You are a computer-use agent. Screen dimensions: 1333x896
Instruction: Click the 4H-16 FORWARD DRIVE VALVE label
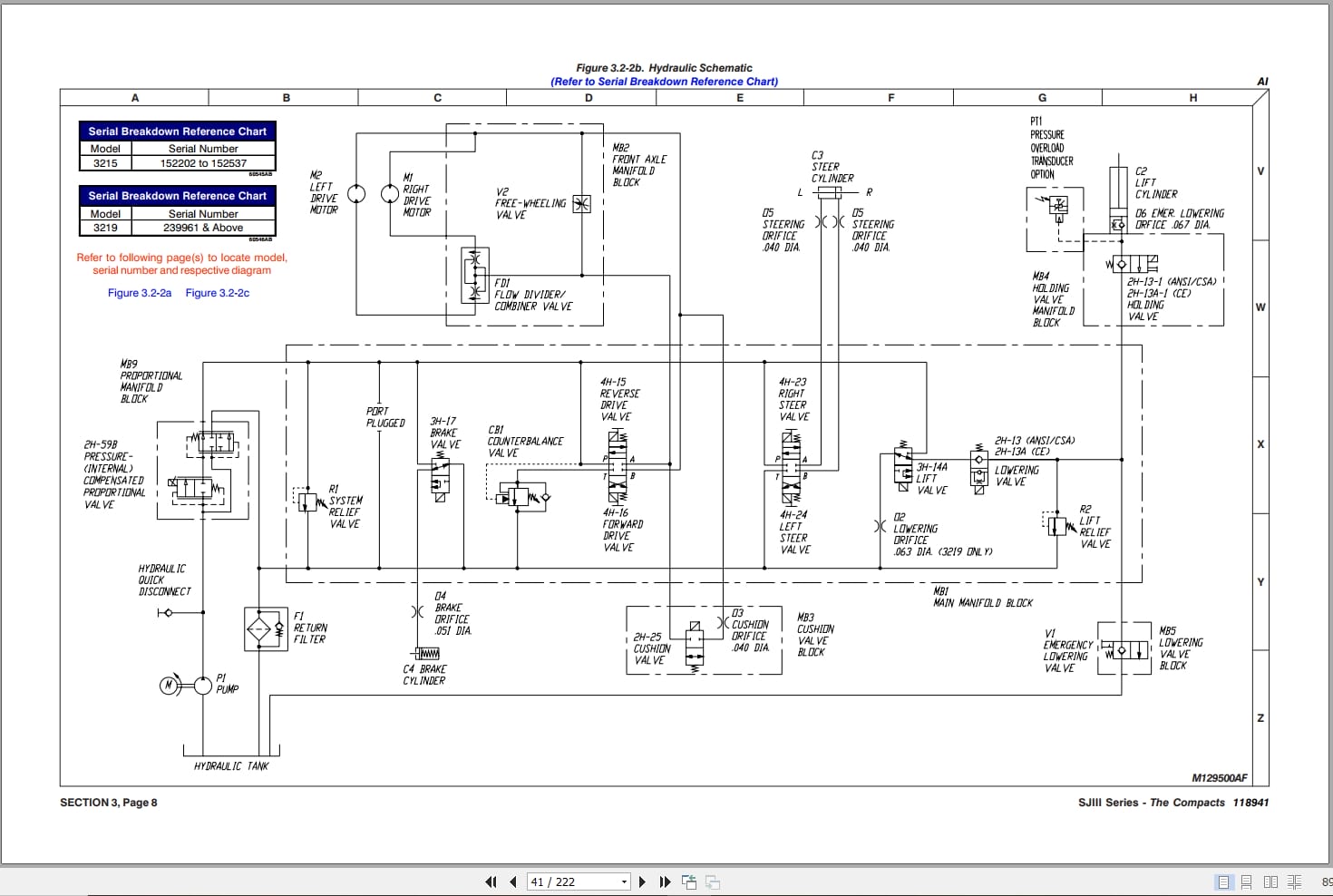(623, 531)
